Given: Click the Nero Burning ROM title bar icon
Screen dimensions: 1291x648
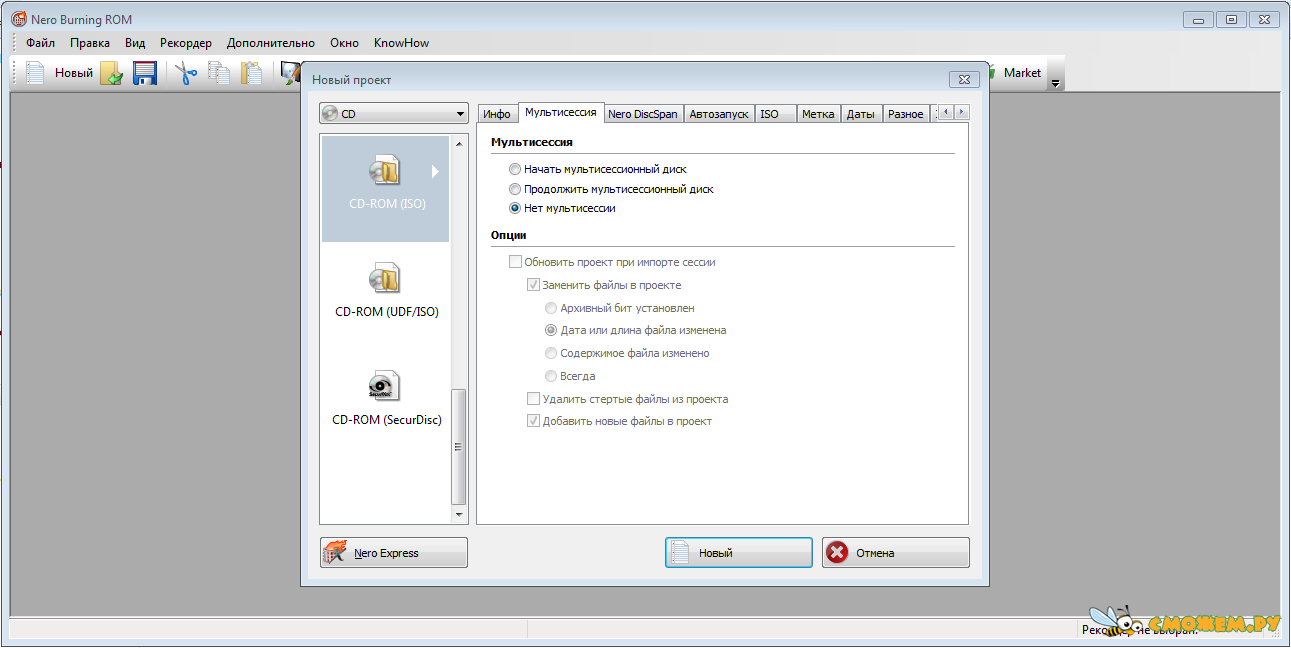Looking at the screenshot, I should click(x=18, y=19).
